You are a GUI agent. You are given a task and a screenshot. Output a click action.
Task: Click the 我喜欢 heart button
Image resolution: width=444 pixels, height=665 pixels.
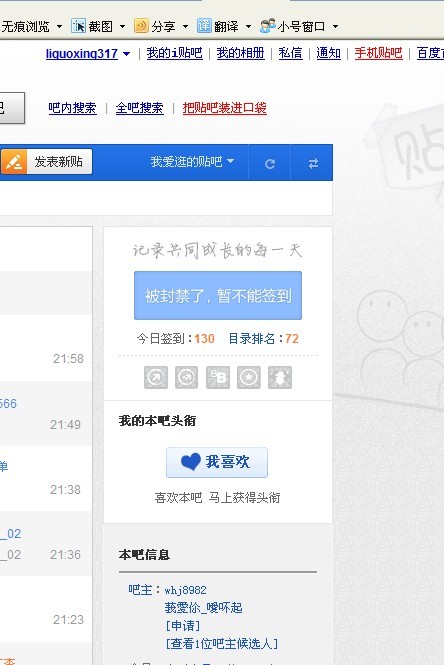point(217,462)
